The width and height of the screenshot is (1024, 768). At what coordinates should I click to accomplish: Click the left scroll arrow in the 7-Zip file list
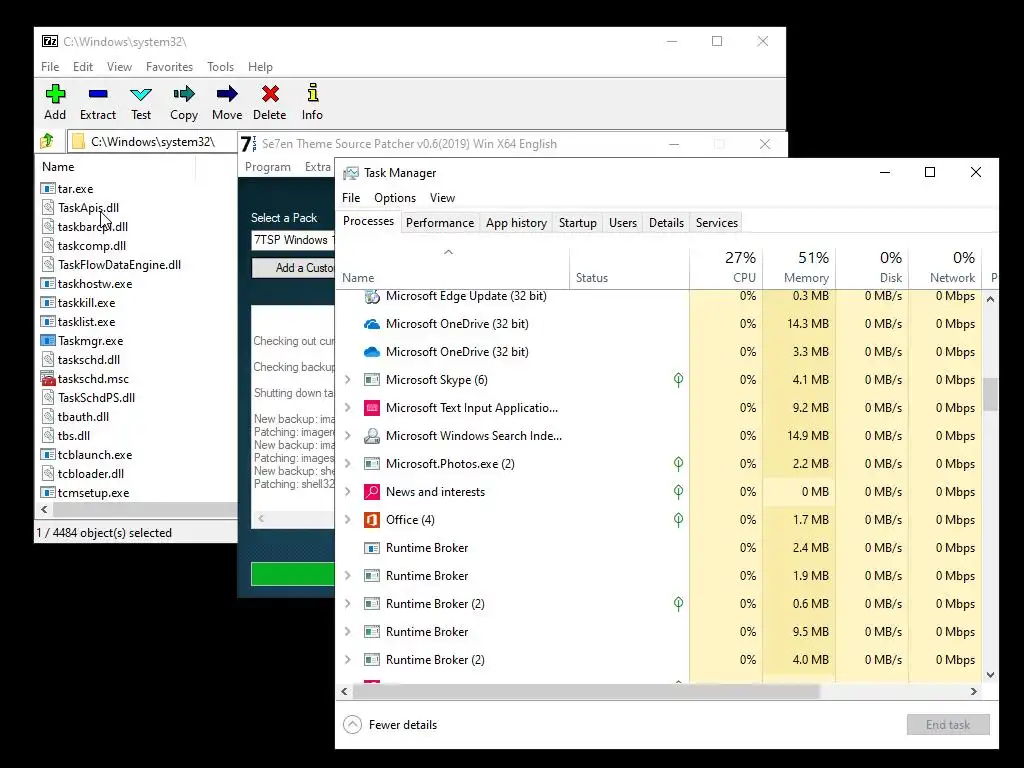coord(44,509)
